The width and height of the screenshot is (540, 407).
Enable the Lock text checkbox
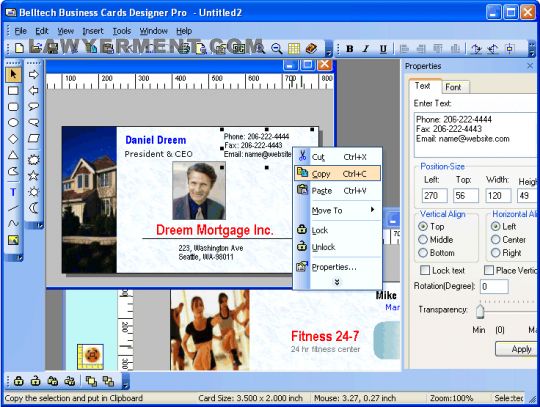pyautogui.click(x=425, y=270)
